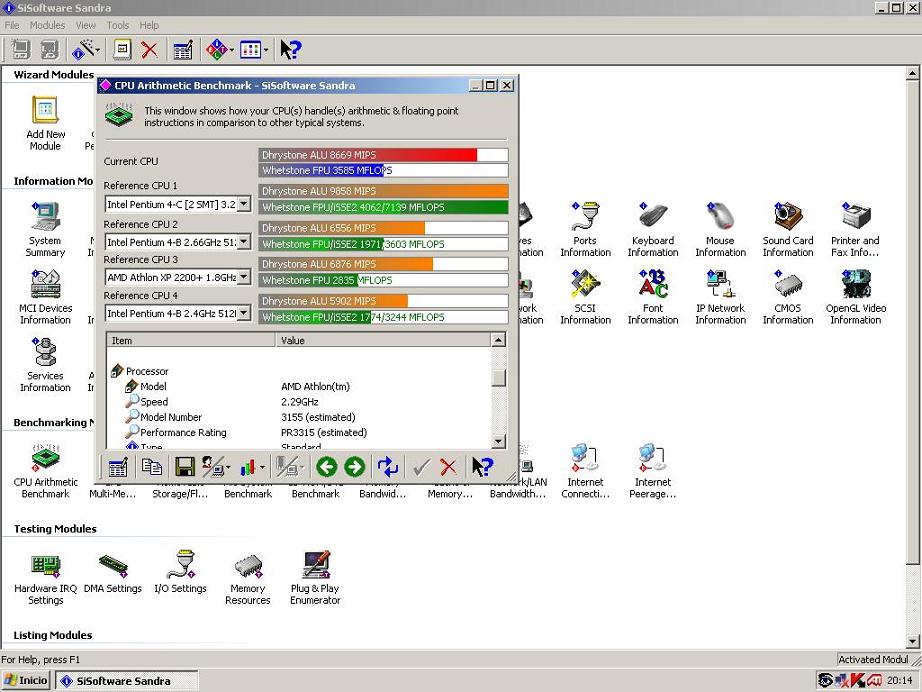Click the system tray clock 20:14
This screenshot has width=922, height=692.
click(x=900, y=680)
